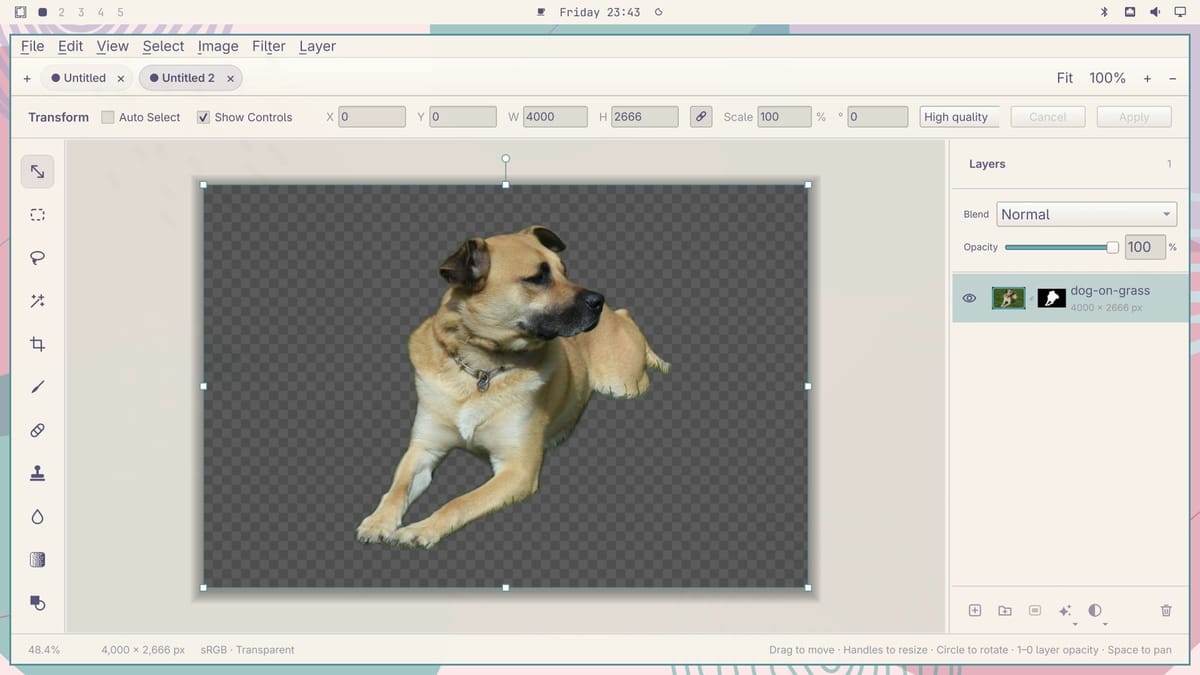Screen dimensions: 1200x675
Task: Open the Edit menu
Action: pos(70,46)
